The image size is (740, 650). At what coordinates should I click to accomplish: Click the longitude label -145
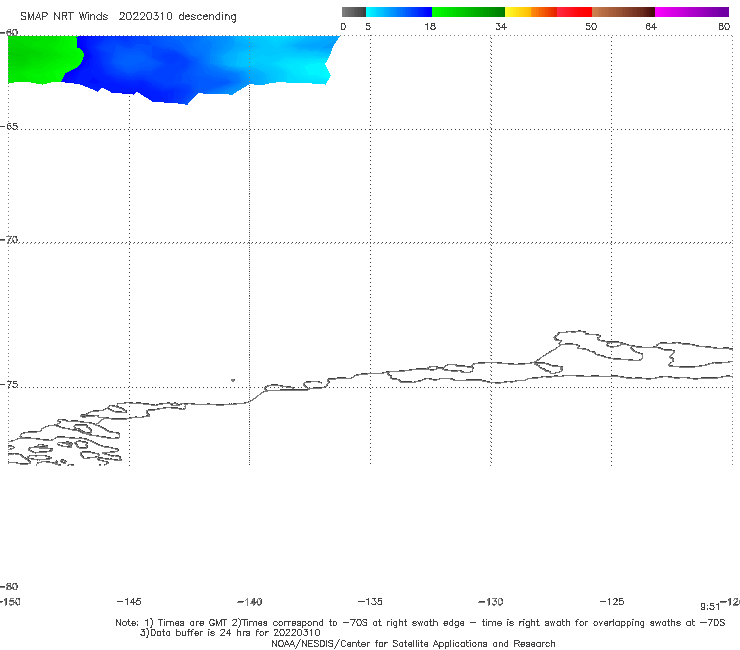click(x=129, y=602)
